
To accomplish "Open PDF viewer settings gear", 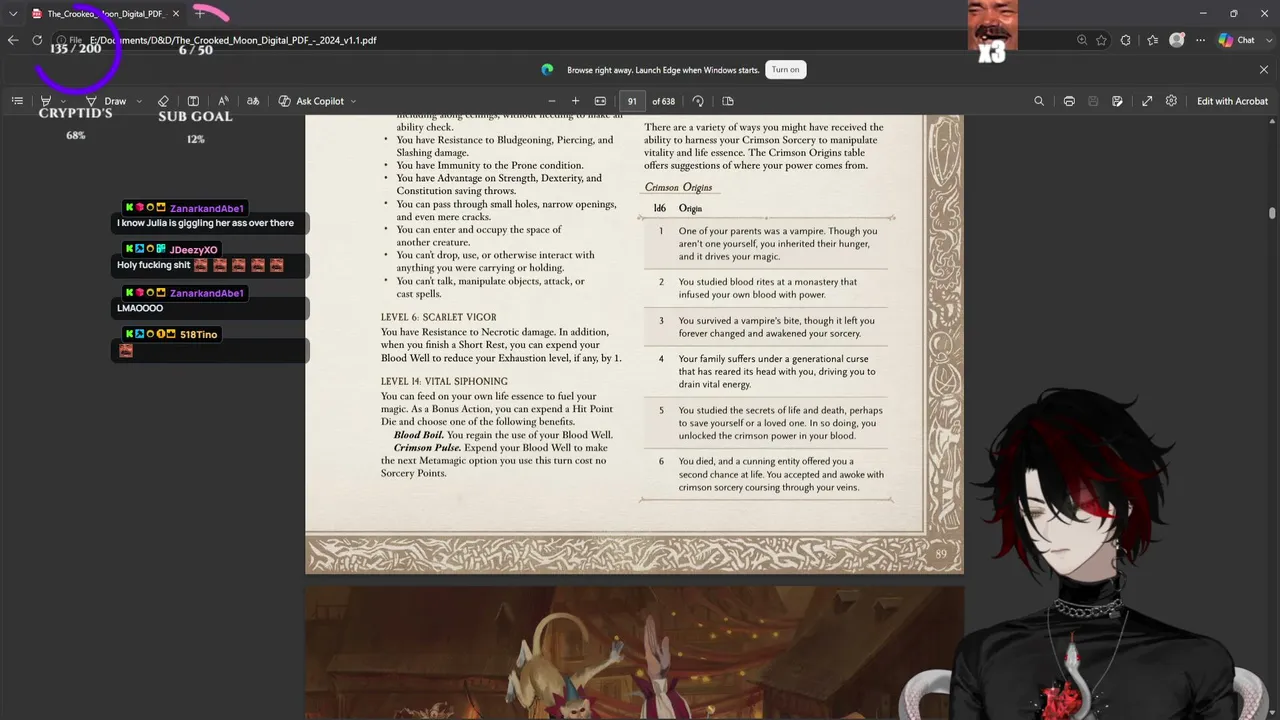I will tap(1171, 101).
